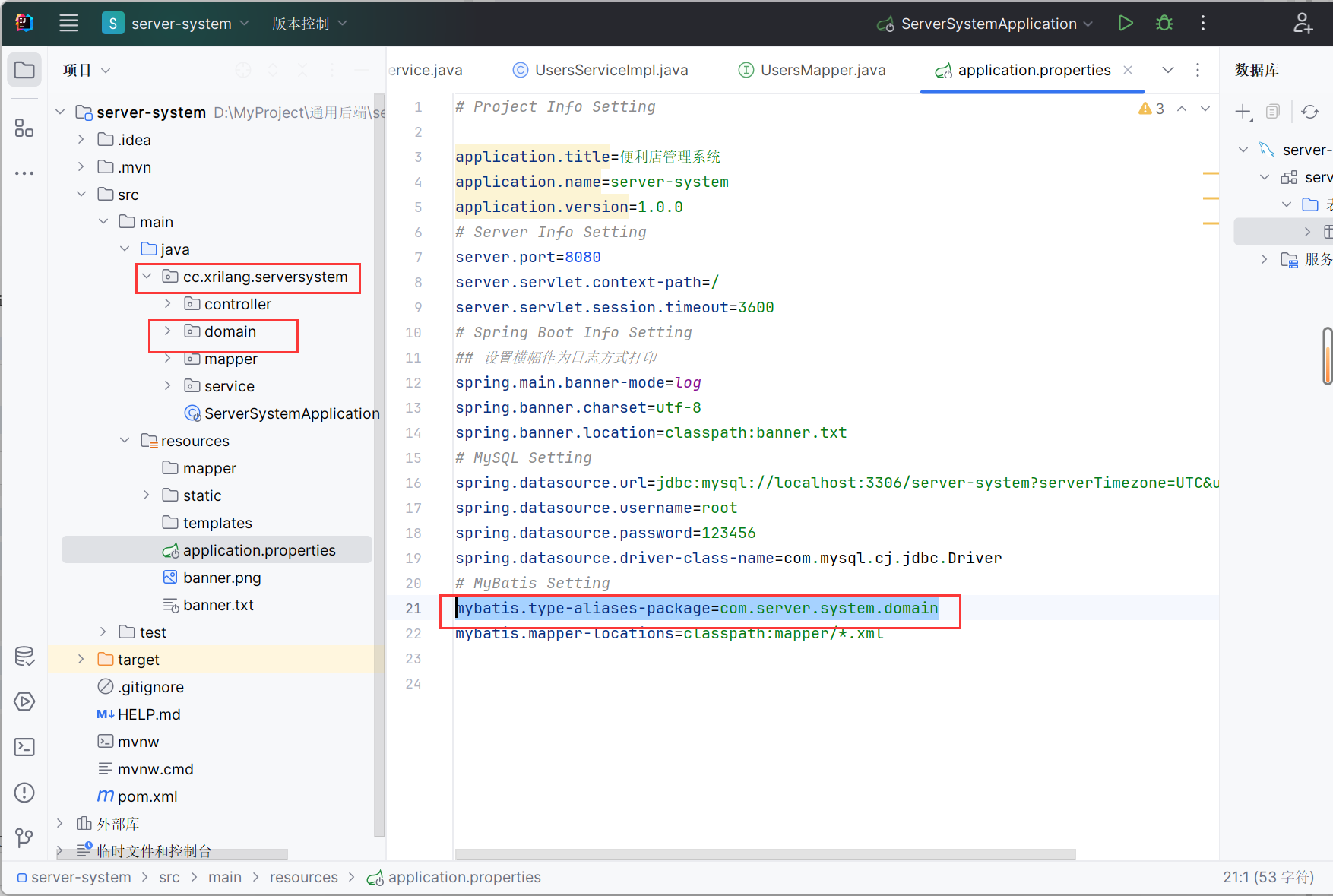Toggle the Project tool window folder icon

click(x=24, y=71)
